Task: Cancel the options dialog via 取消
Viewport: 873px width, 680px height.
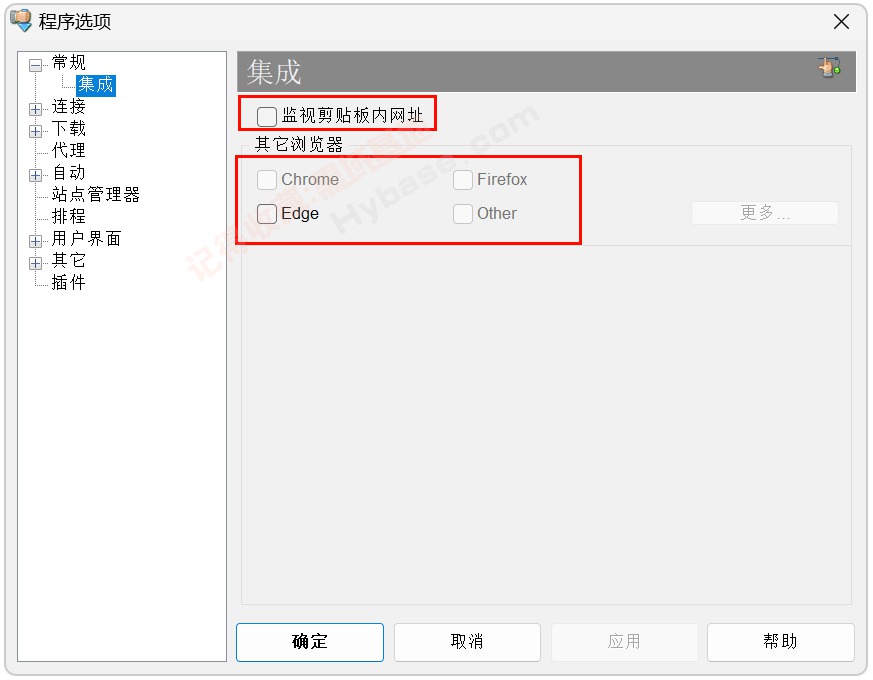Action: [467, 642]
